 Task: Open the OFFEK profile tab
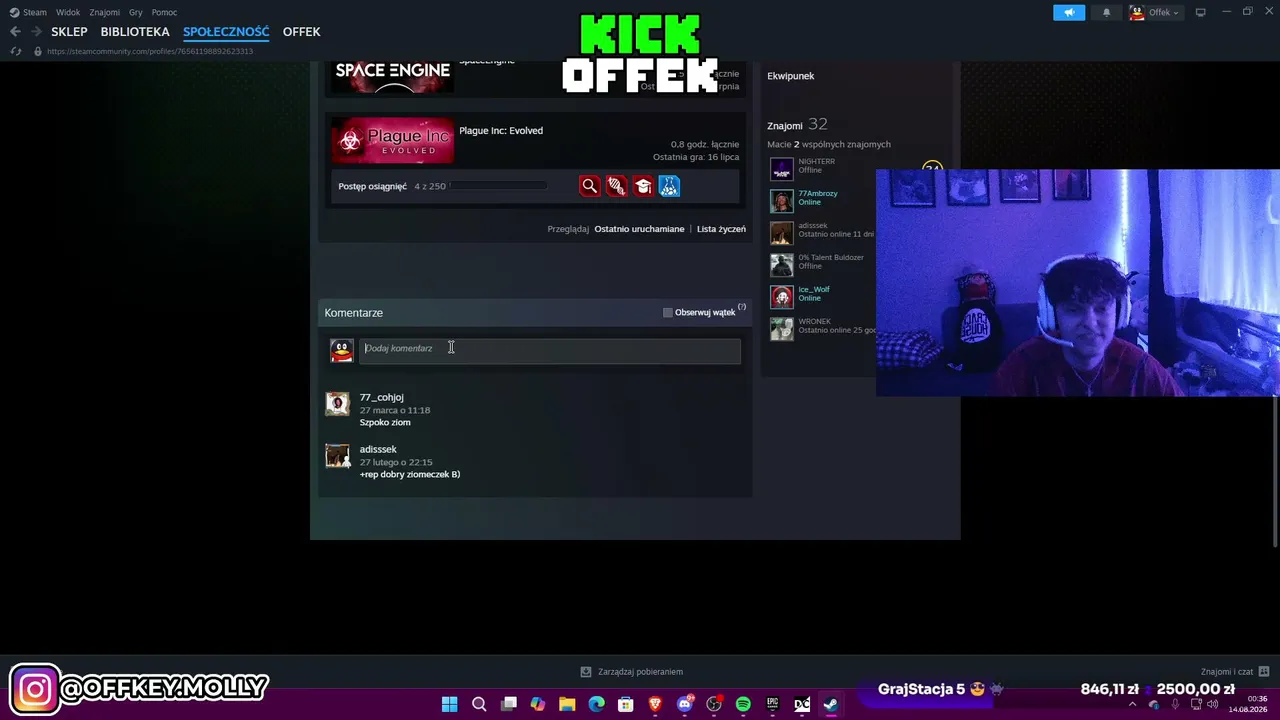click(x=302, y=32)
